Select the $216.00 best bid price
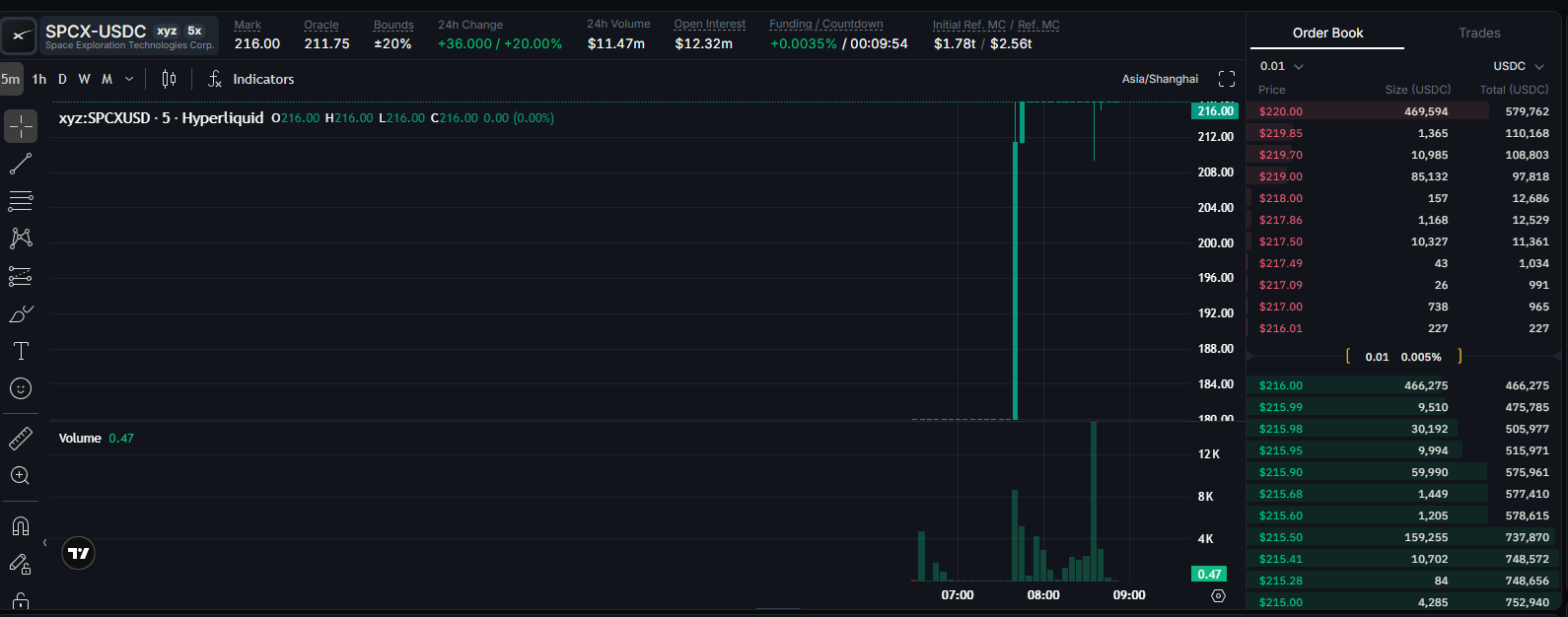The width and height of the screenshot is (1568, 617). pyautogui.click(x=1280, y=385)
